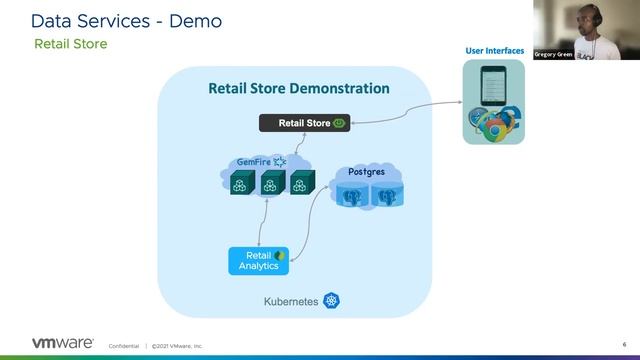Click the Gregory Green name label
Screen dimensions: 640x360
tap(553, 54)
